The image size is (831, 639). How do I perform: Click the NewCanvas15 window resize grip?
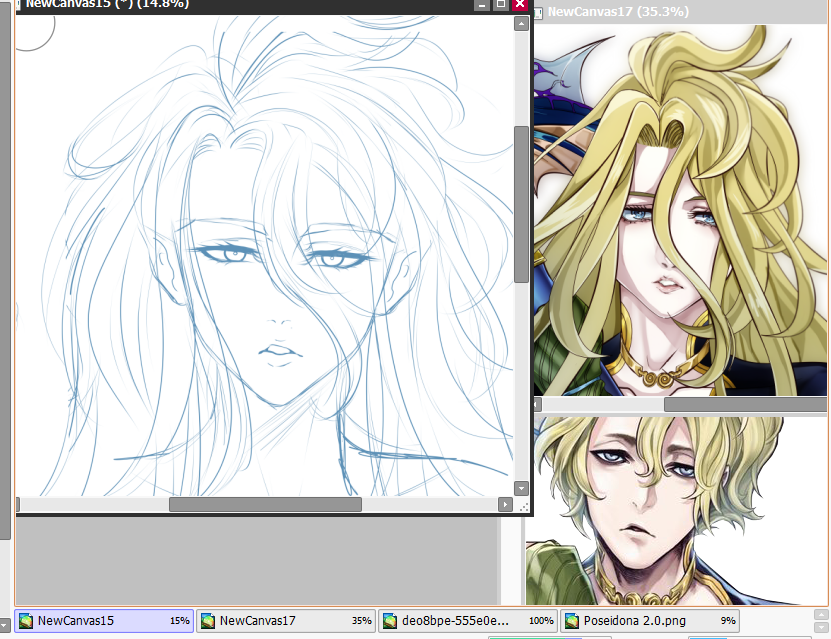pyautogui.click(x=524, y=507)
